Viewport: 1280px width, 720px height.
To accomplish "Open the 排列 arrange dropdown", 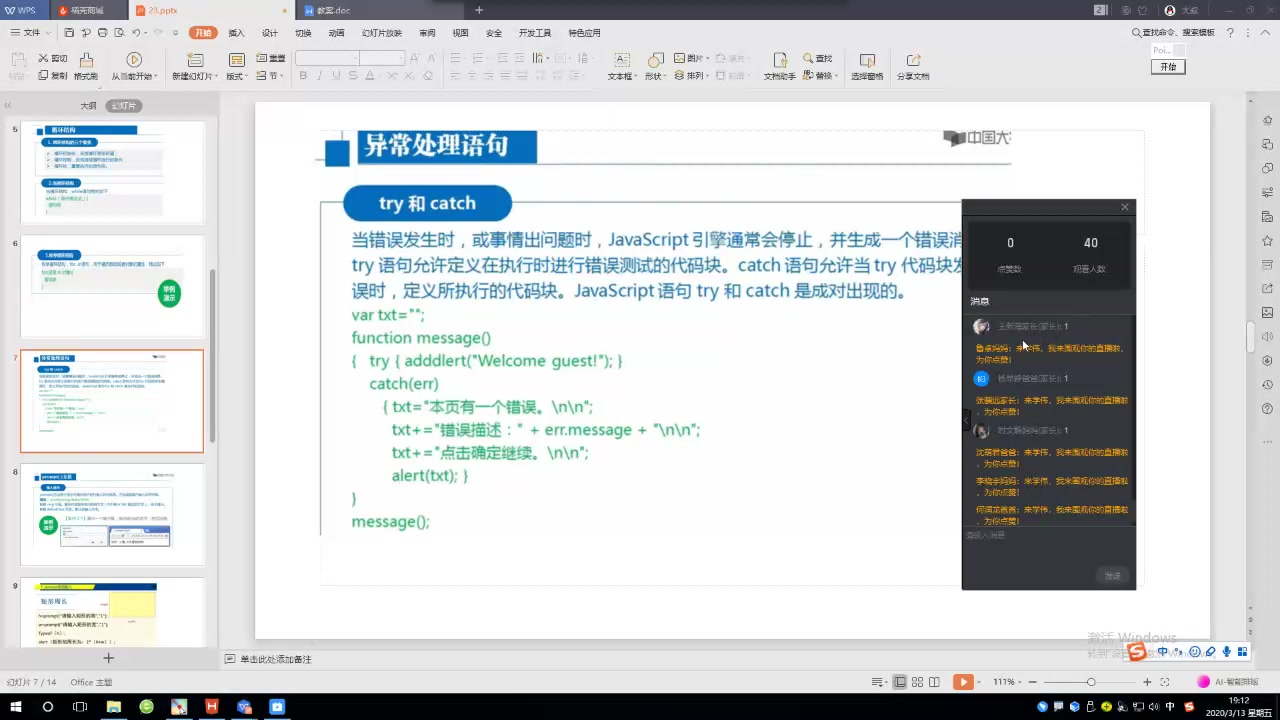I will coord(692,76).
